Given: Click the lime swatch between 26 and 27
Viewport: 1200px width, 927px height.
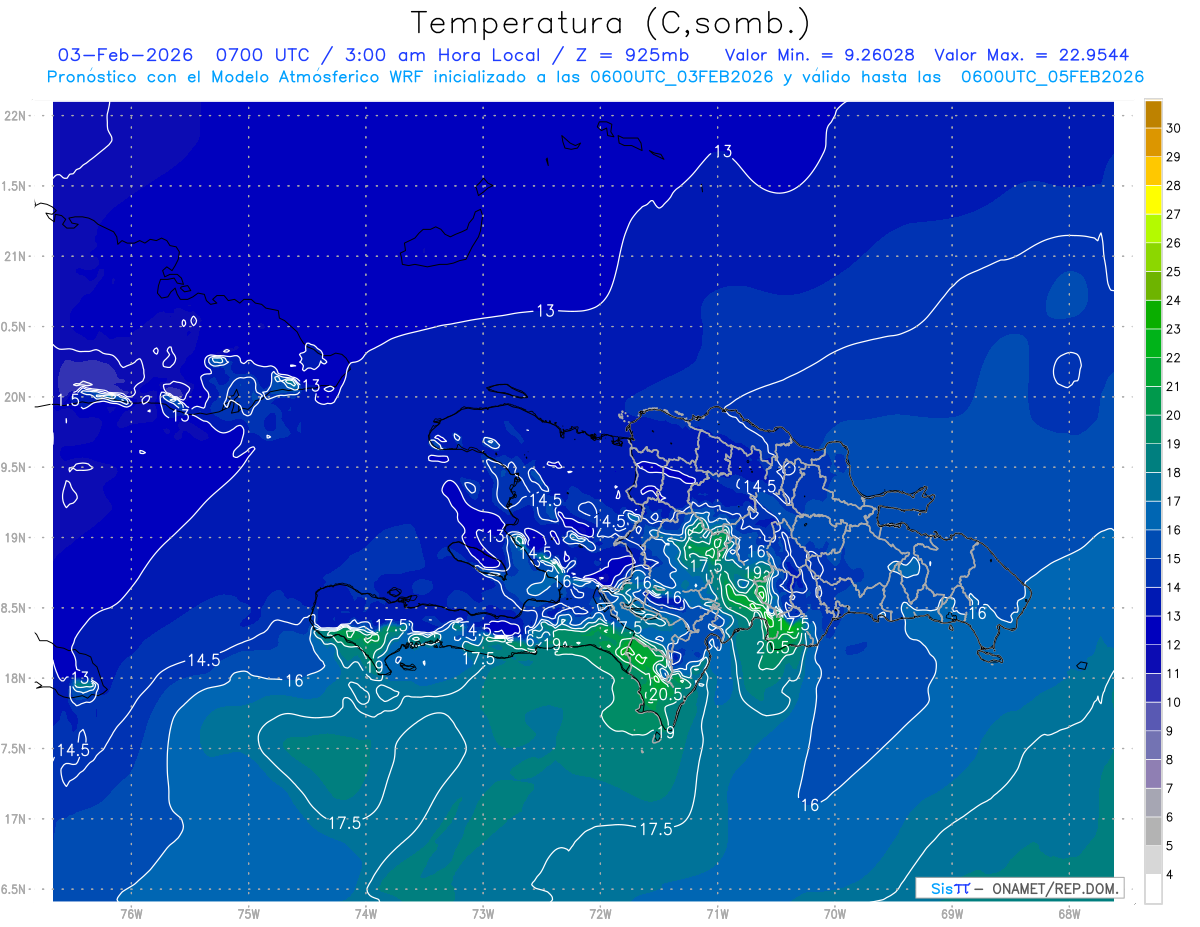Looking at the screenshot, I should click(x=1153, y=229).
